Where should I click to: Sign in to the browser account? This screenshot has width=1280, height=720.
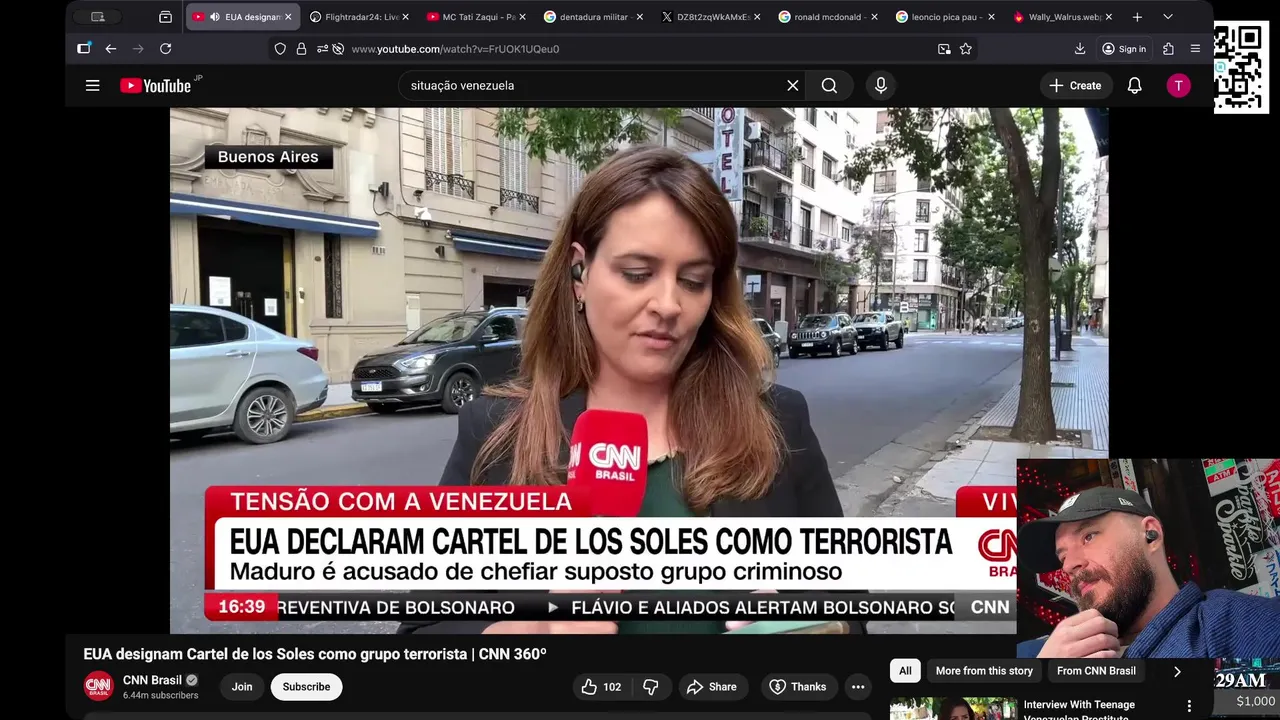(1123, 49)
